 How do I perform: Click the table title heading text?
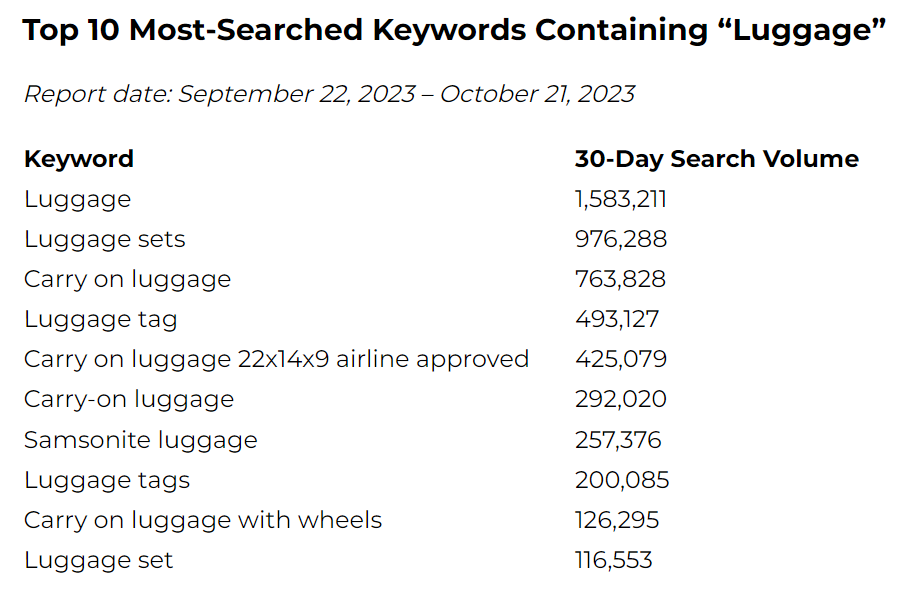point(454,30)
